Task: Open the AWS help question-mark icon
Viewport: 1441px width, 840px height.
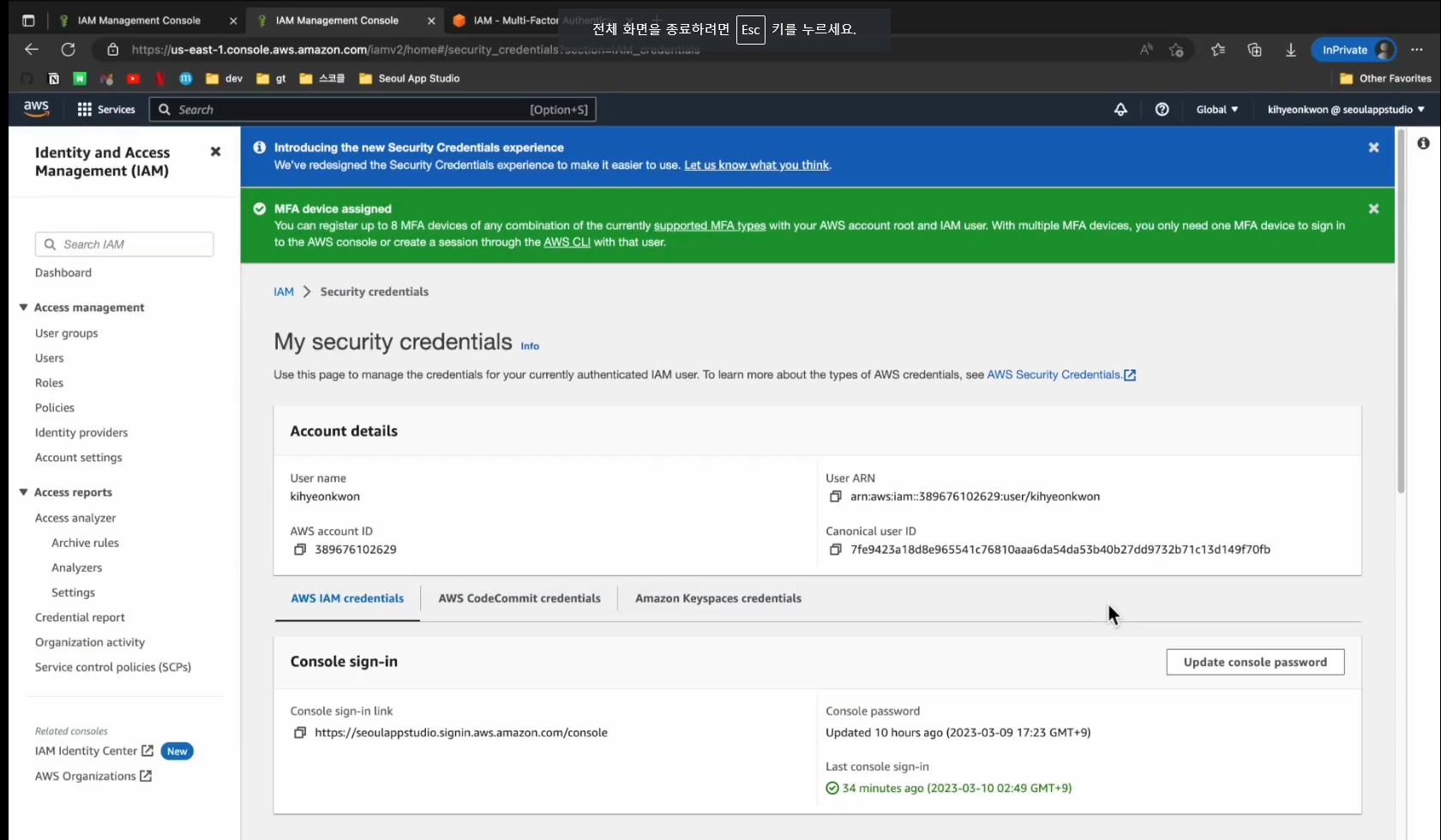Action: (1162, 110)
